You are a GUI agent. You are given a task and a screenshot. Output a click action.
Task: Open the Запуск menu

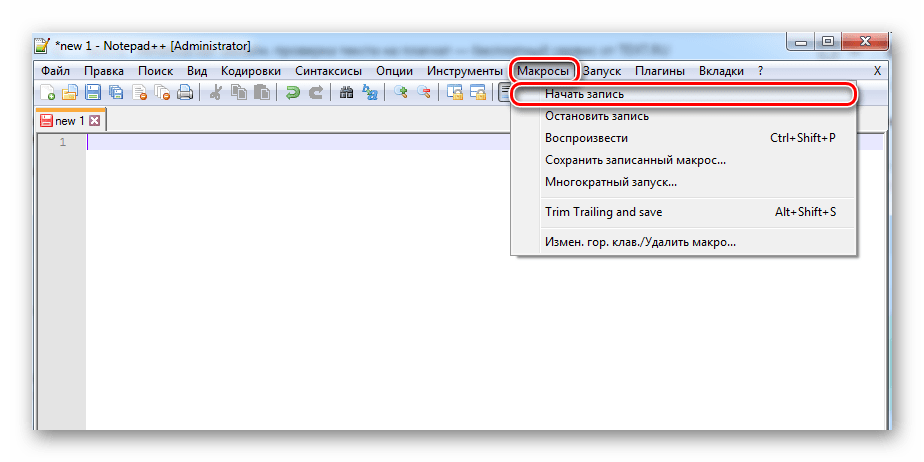tap(602, 71)
